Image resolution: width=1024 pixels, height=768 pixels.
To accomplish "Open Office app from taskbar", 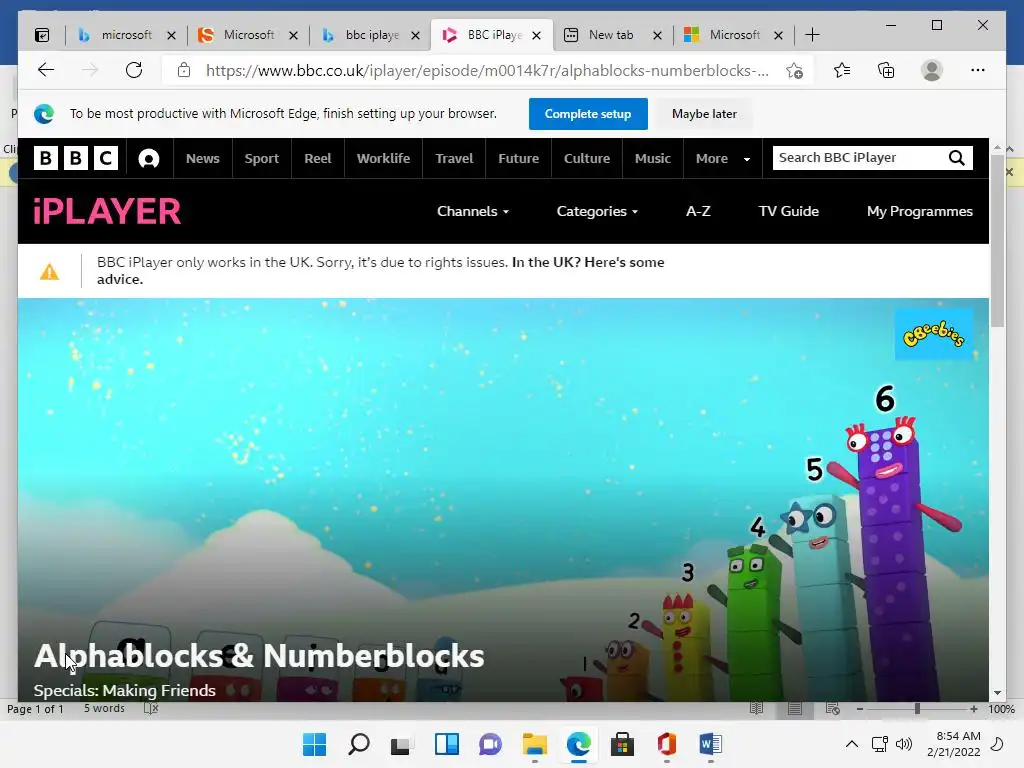I will point(666,744).
